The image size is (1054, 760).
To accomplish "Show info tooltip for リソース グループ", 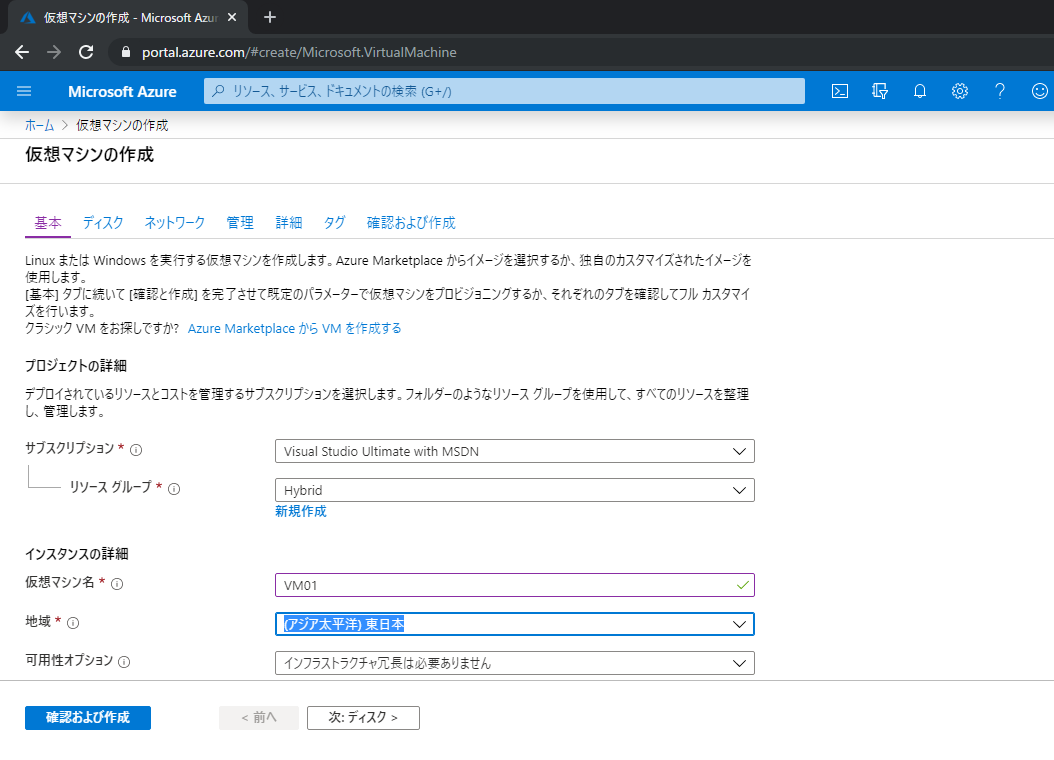I will [x=173, y=489].
